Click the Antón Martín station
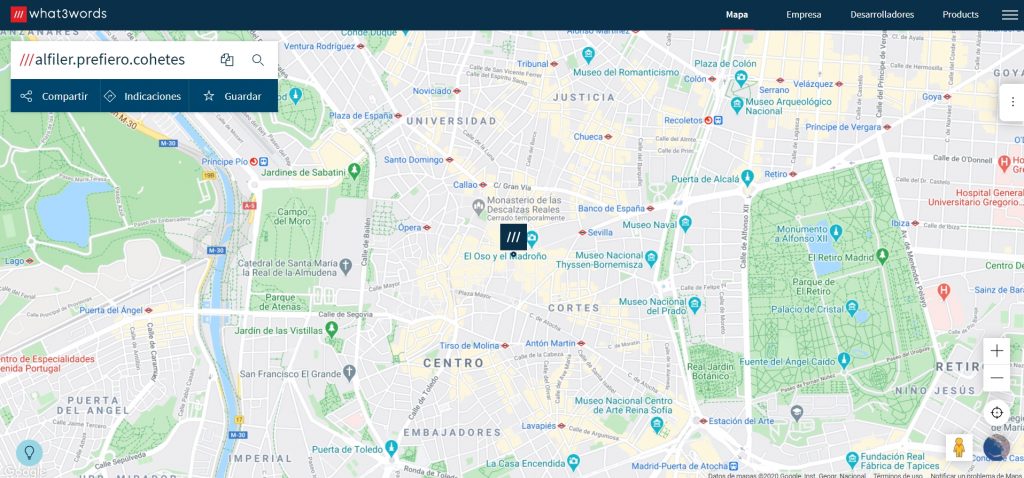 554,343
